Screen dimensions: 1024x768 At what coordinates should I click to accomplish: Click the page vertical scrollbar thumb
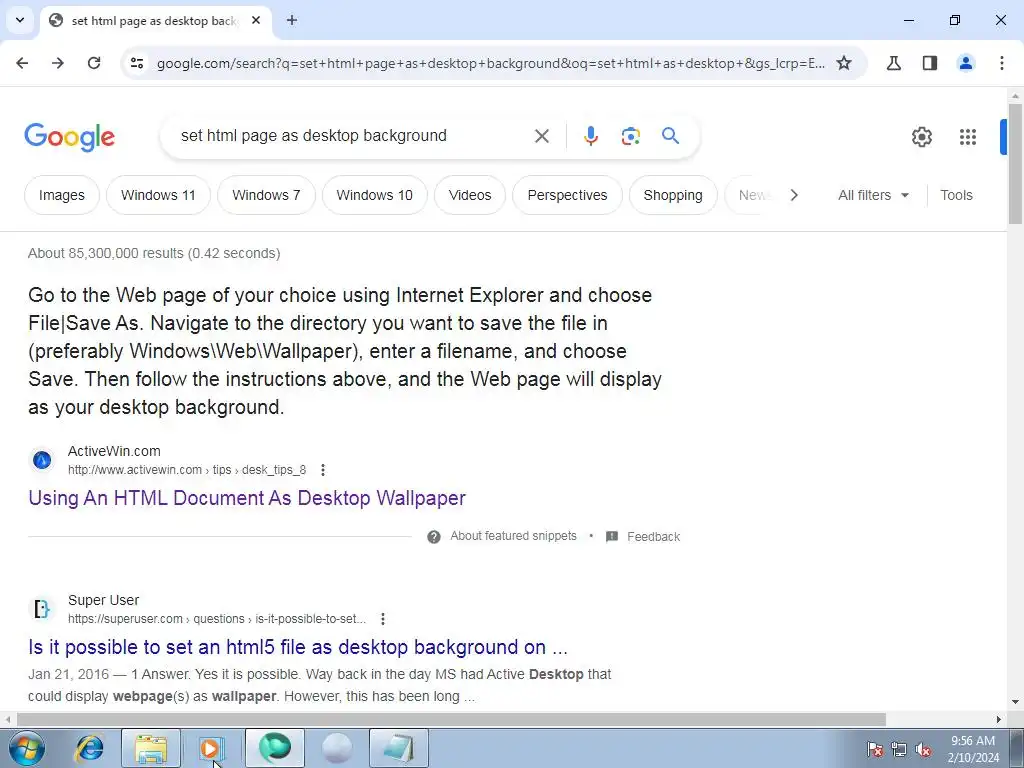(x=1015, y=163)
